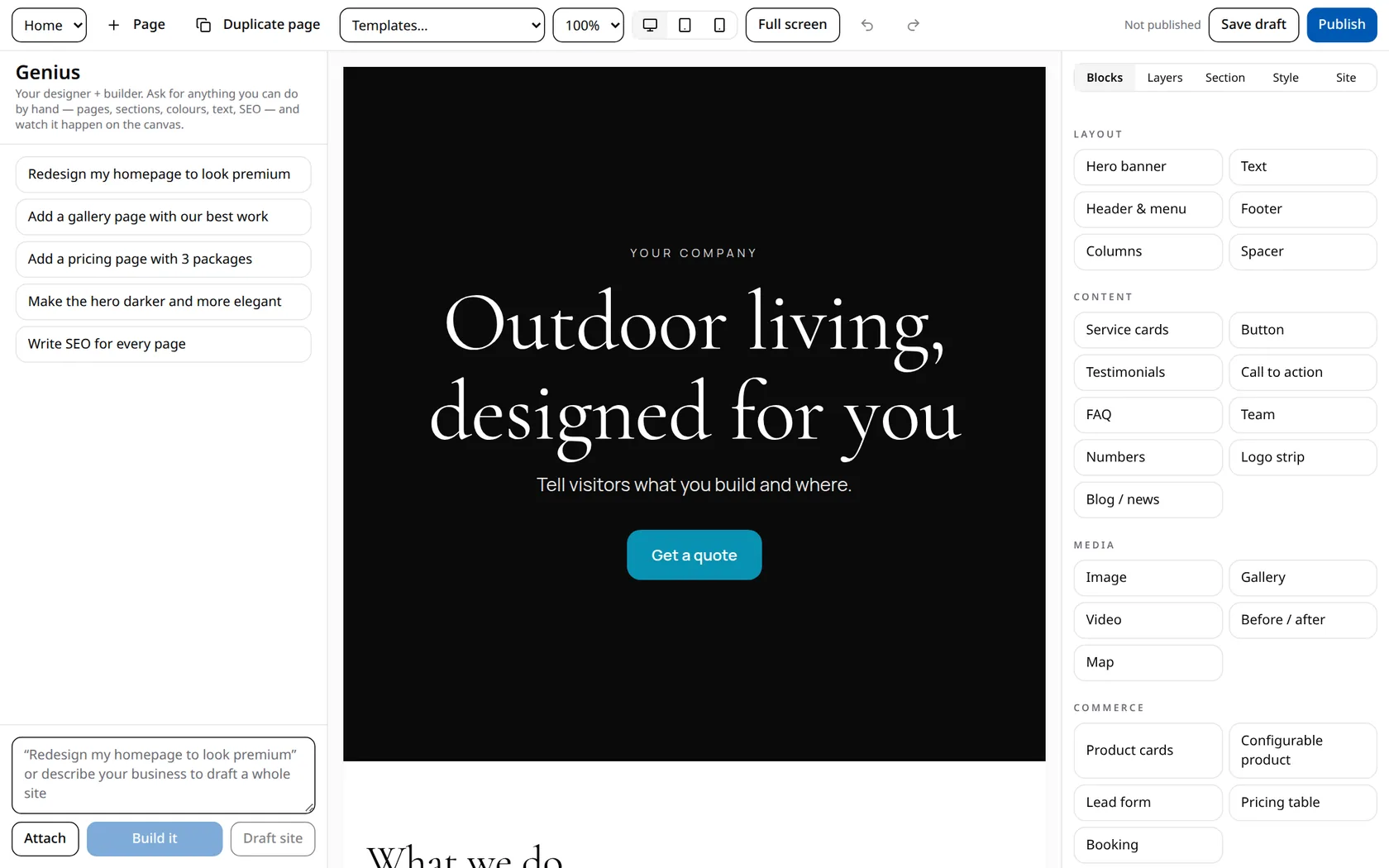
Task: Switch to the Site tab
Action: pos(1346,78)
